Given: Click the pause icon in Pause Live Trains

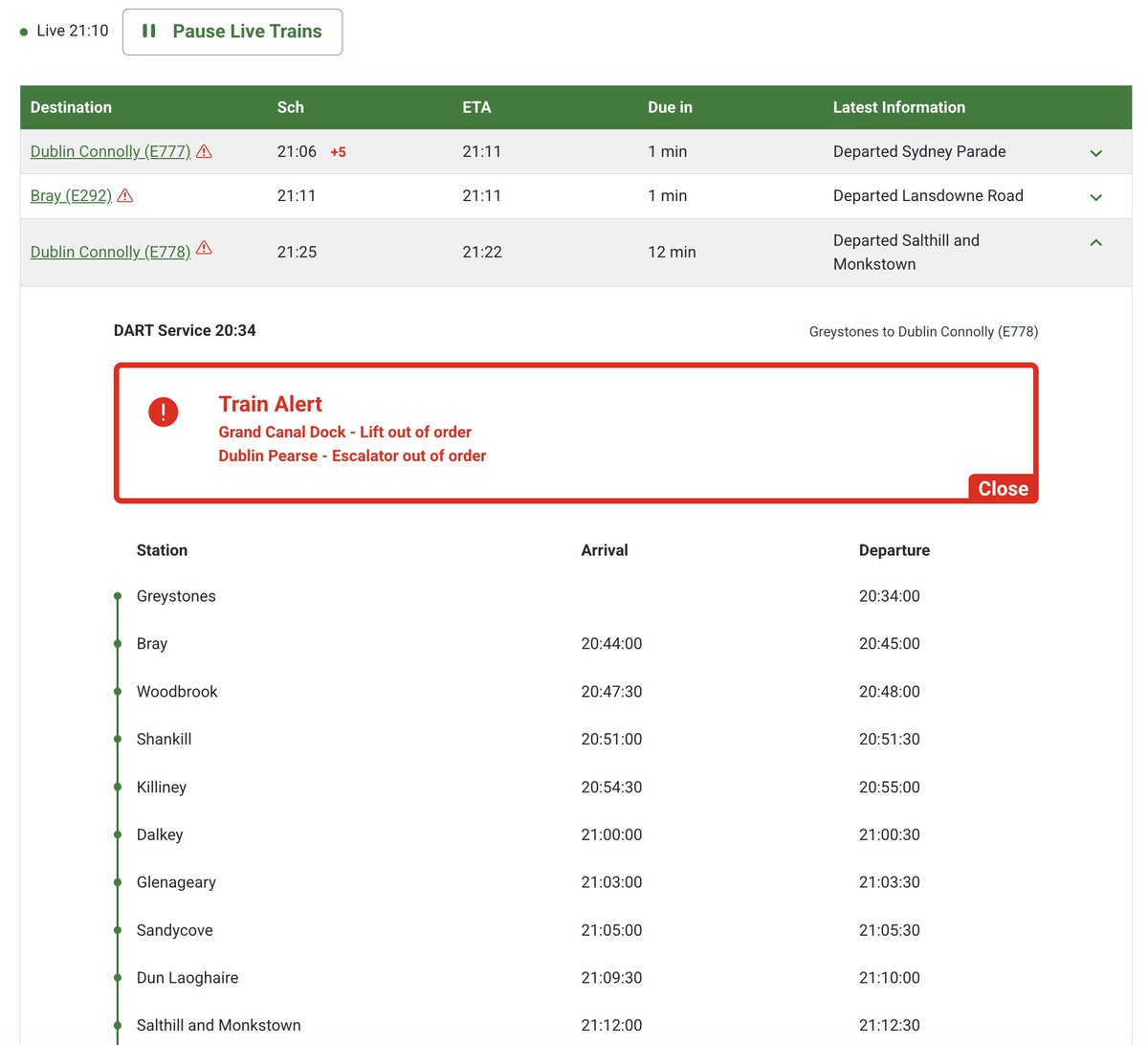Looking at the screenshot, I should [149, 31].
